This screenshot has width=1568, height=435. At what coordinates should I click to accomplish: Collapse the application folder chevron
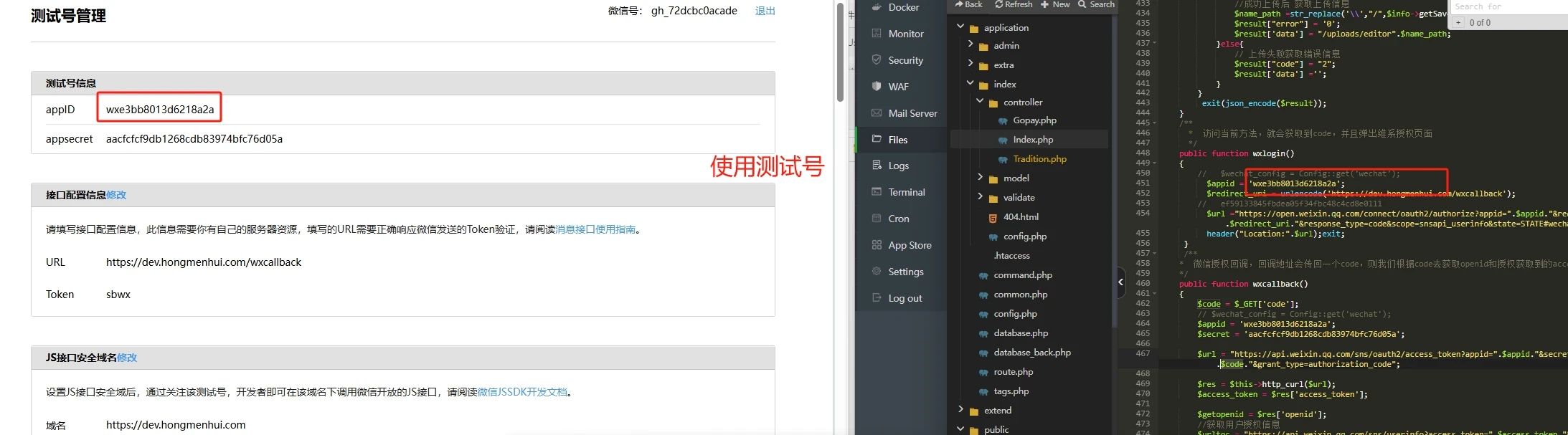point(960,27)
